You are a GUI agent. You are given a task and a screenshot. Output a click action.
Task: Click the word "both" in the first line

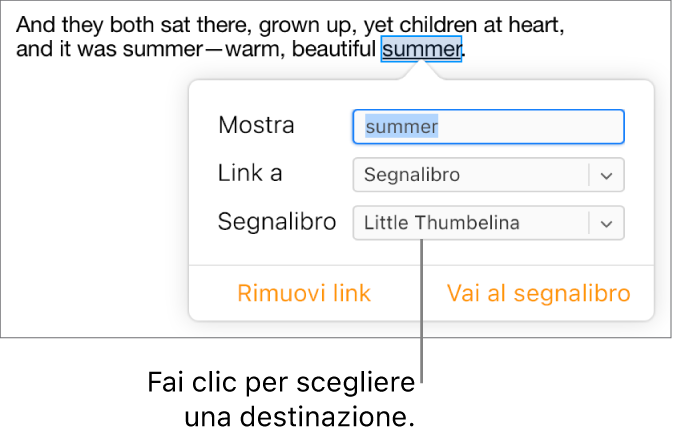click(124, 23)
